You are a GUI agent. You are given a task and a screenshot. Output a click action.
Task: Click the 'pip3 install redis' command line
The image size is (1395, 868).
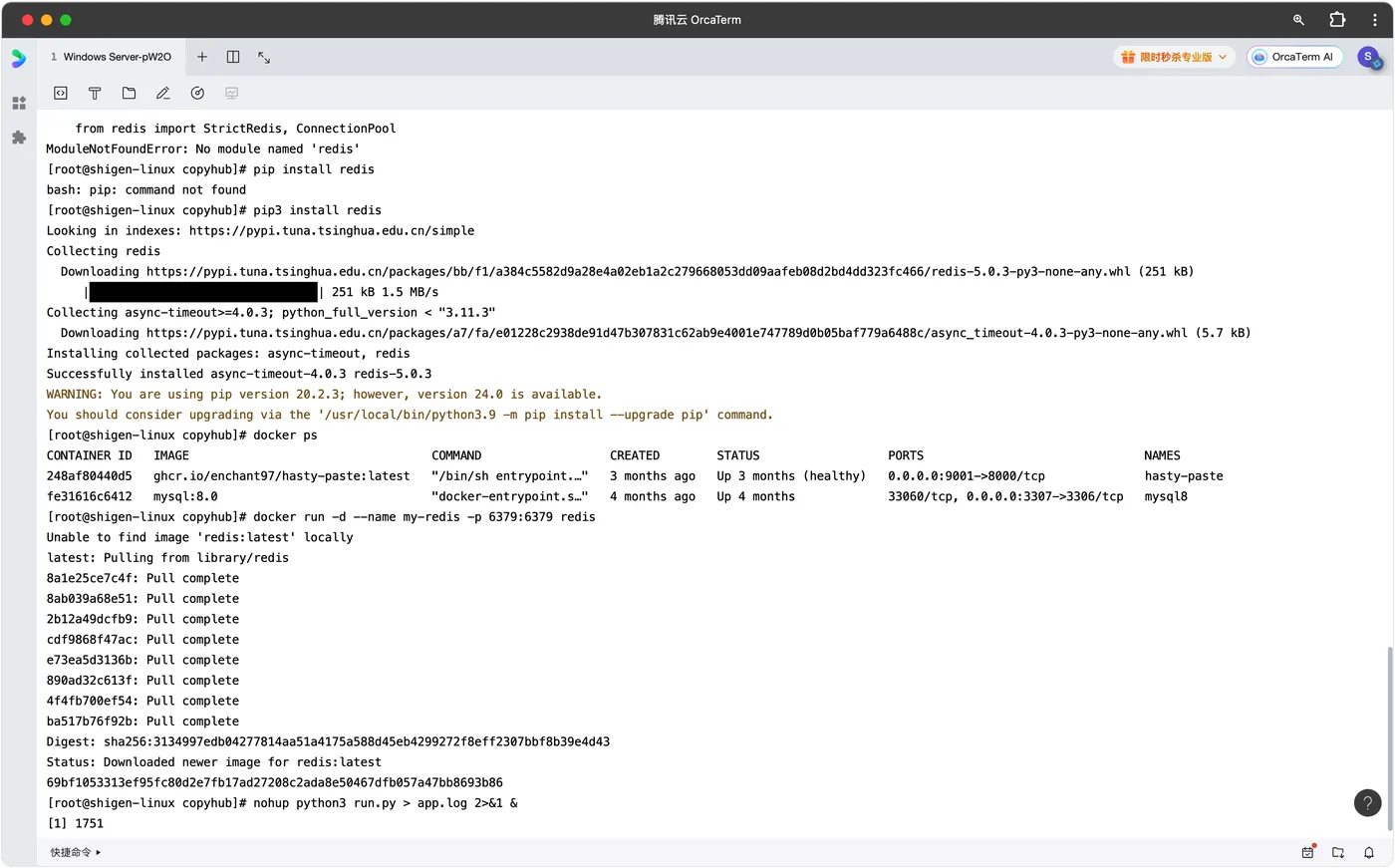(214, 210)
